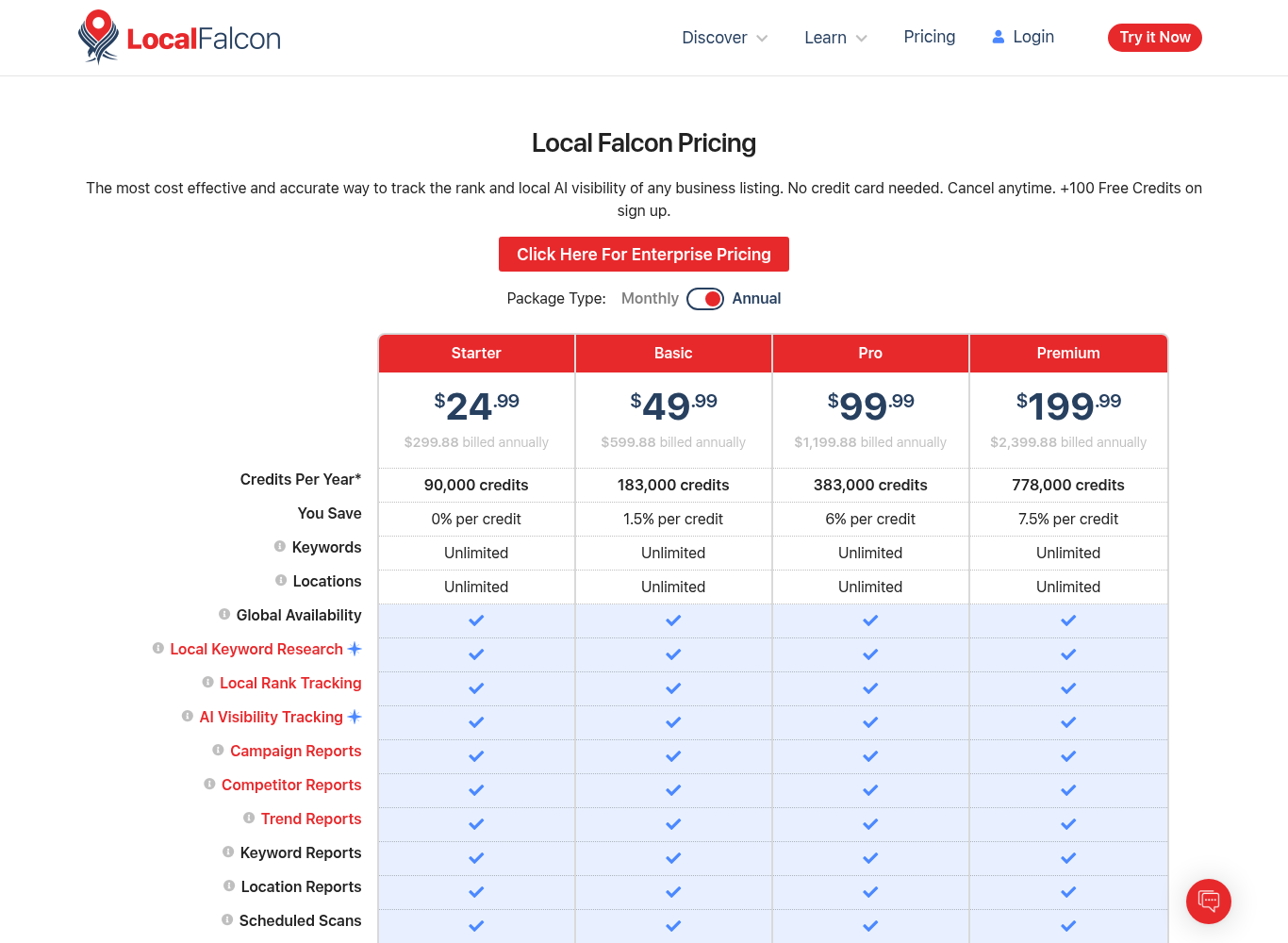The image size is (1288, 943).
Task: Select the Starter plan header
Action: coord(476,353)
